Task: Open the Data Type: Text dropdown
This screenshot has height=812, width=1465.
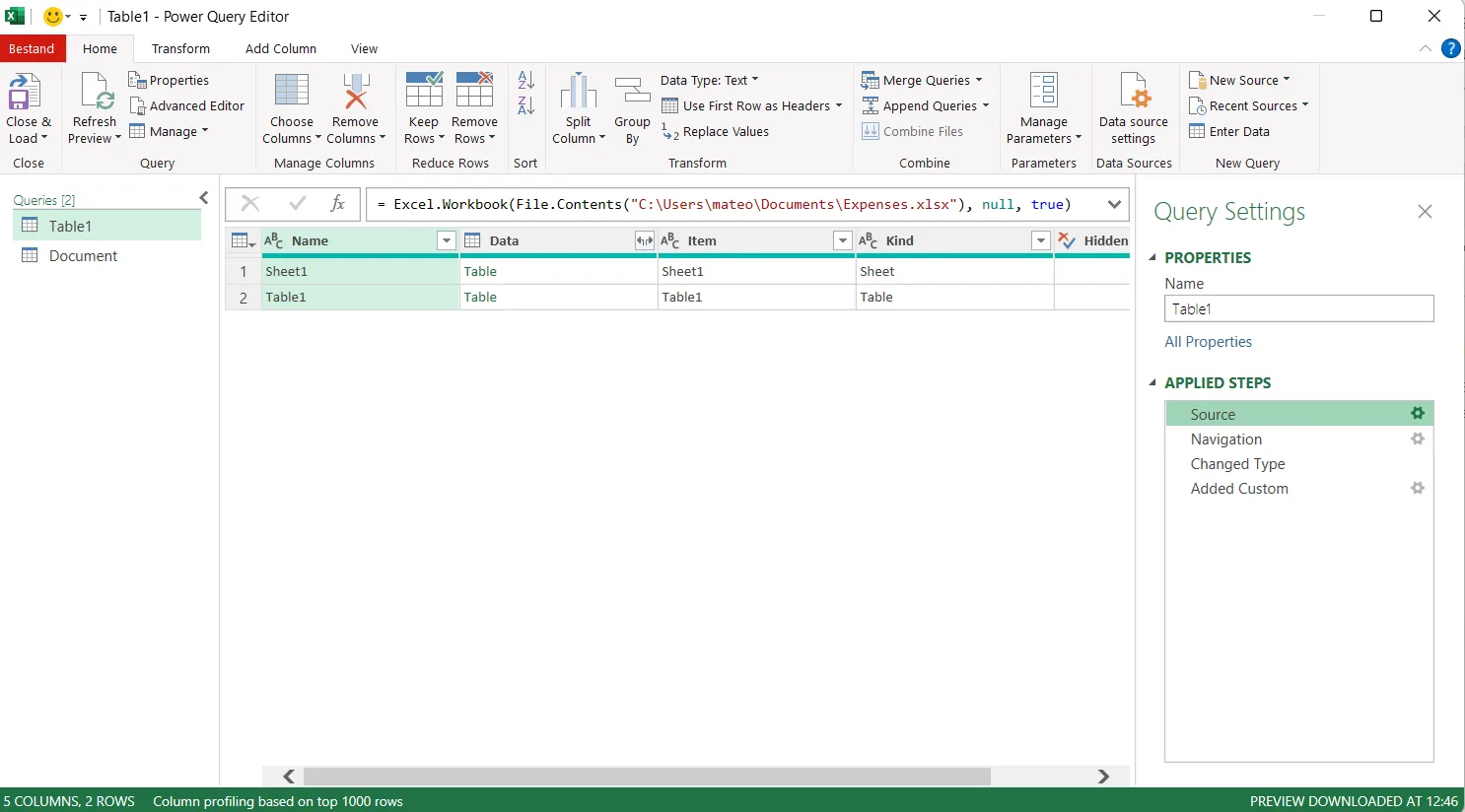Action: pyautogui.click(x=709, y=80)
